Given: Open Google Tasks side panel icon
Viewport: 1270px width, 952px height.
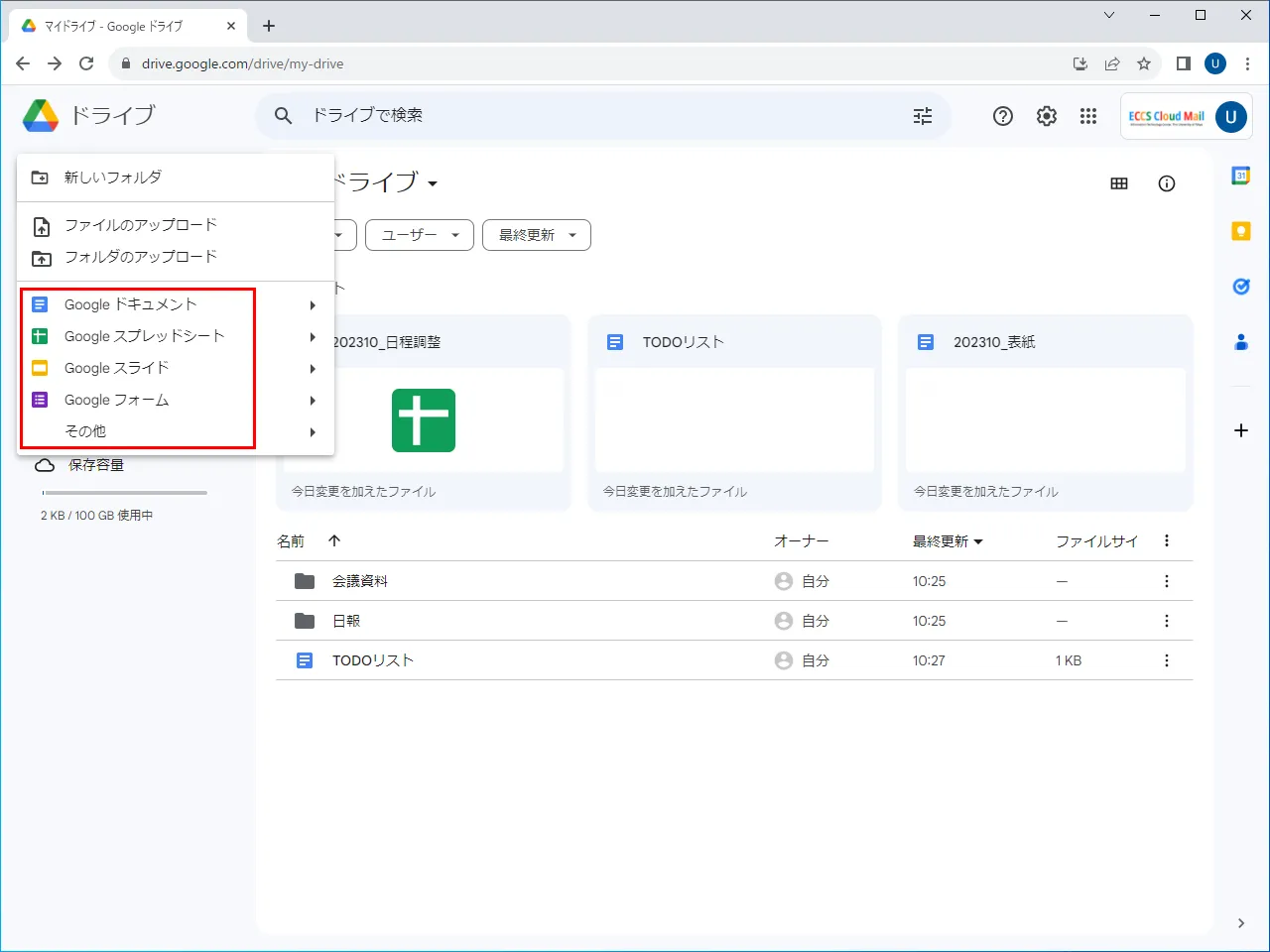Looking at the screenshot, I should point(1240,287).
